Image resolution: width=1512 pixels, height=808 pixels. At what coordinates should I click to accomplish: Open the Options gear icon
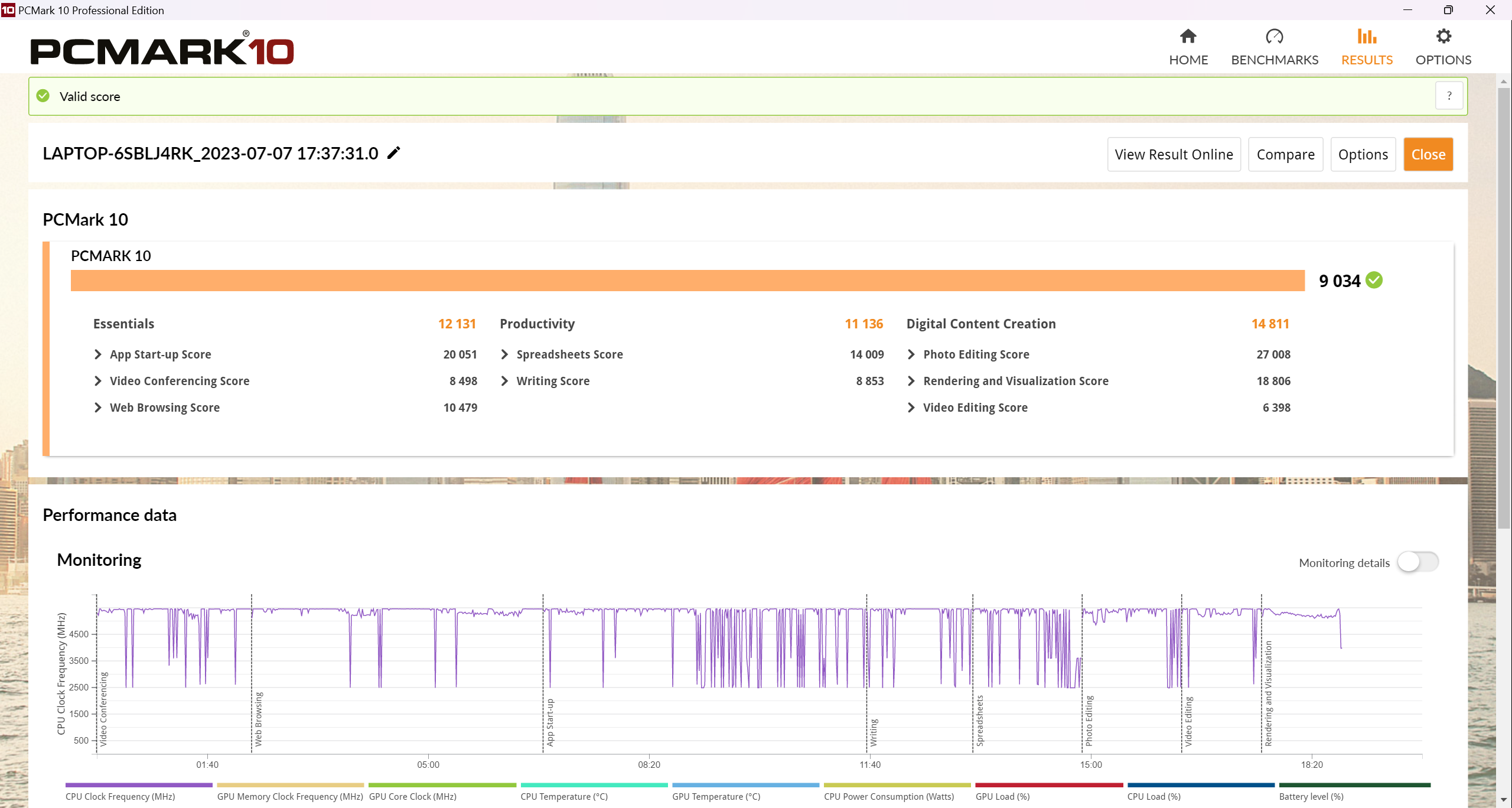point(1443,37)
